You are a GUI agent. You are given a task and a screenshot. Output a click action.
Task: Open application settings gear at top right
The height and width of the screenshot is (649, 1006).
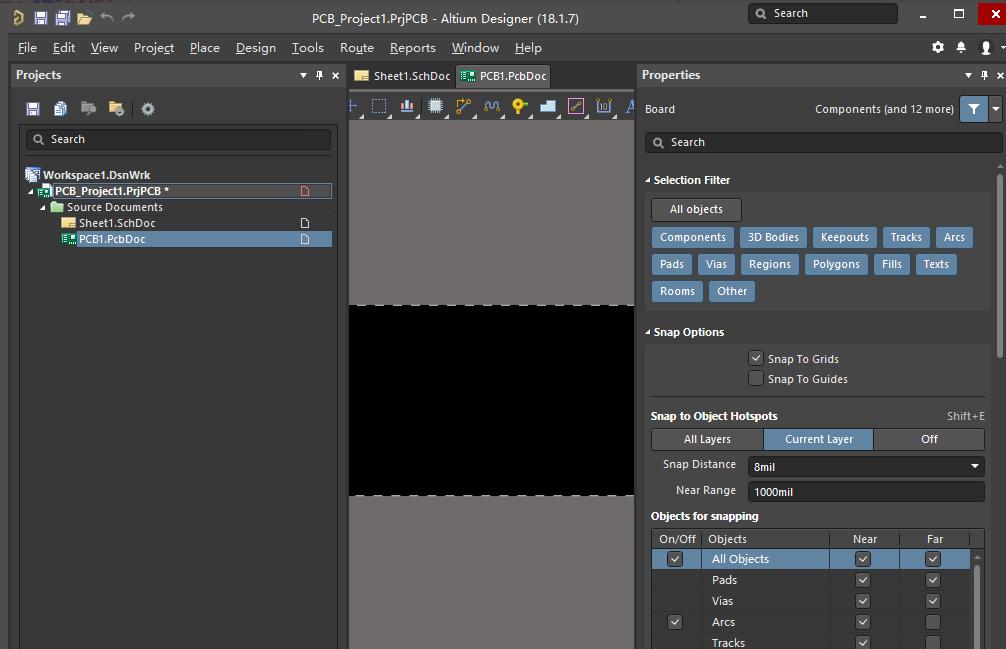(x=937, y=47)
